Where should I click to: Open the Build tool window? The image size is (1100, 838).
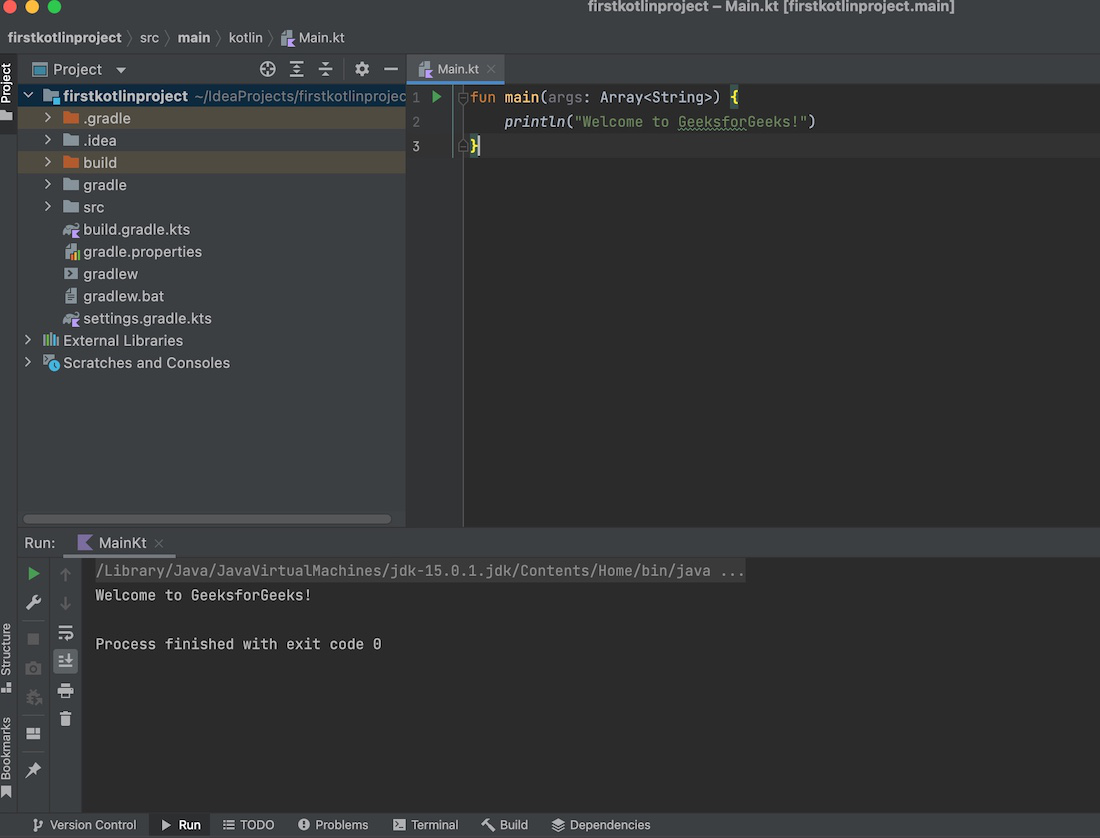(504, 825)
